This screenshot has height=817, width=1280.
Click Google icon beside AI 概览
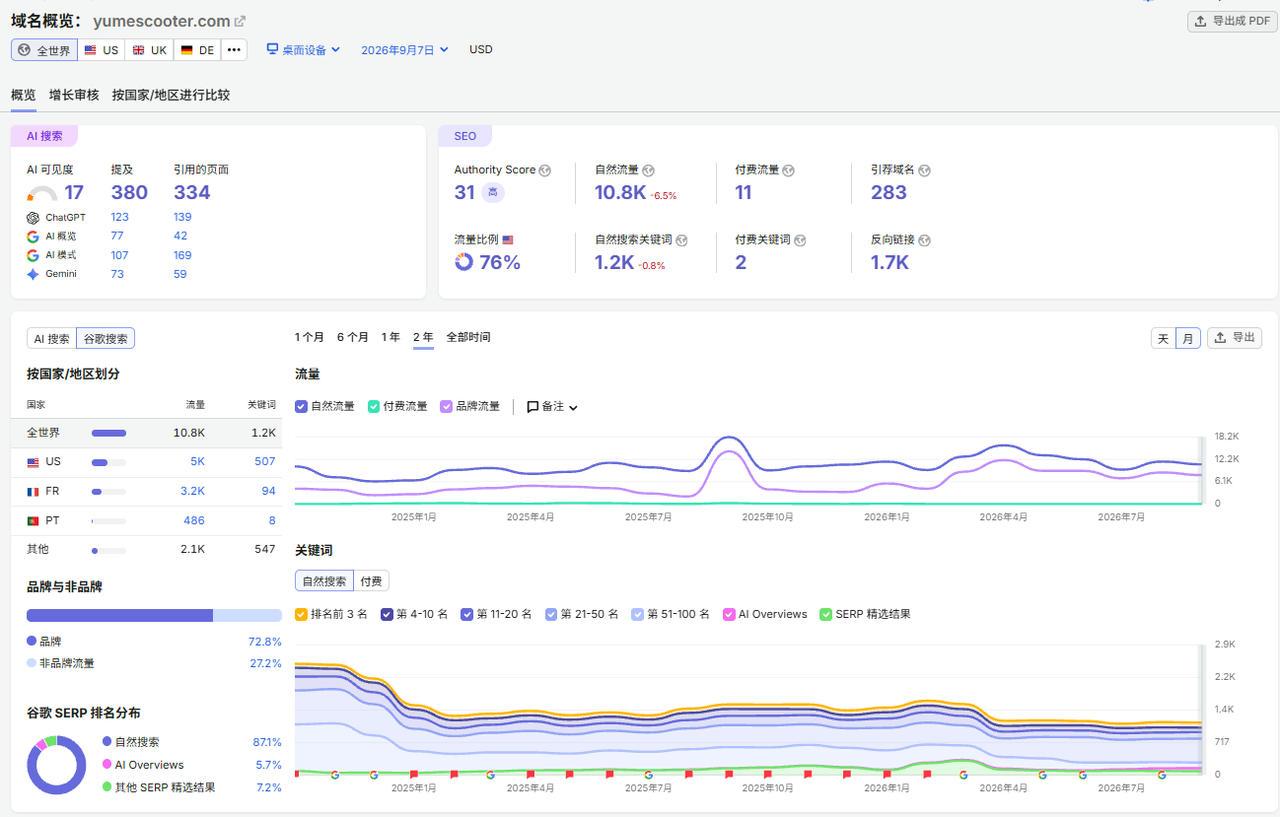pyautogui.click(x=33, y=236)
